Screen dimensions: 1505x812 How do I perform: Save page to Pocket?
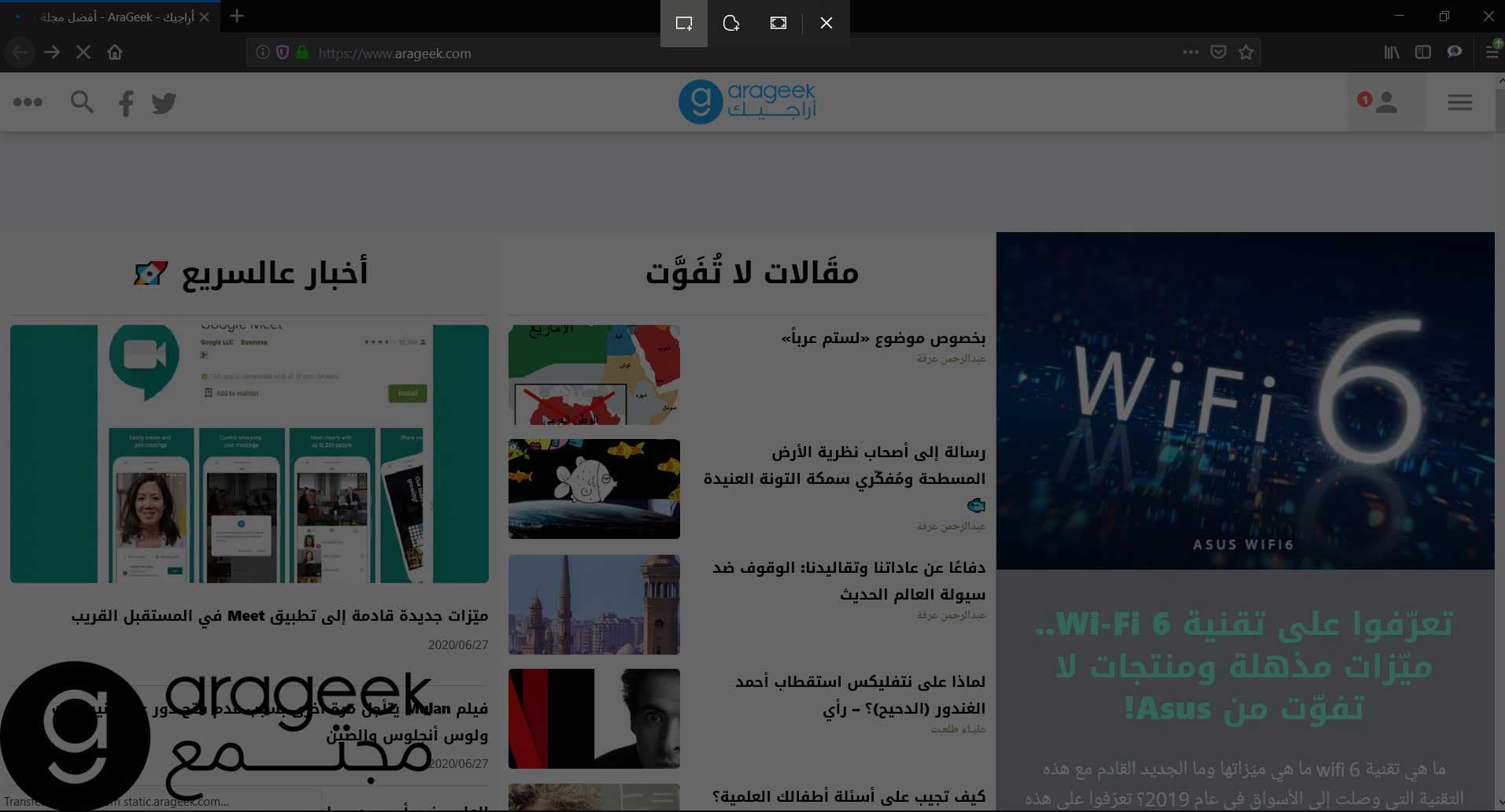(x=1218, y=53)
